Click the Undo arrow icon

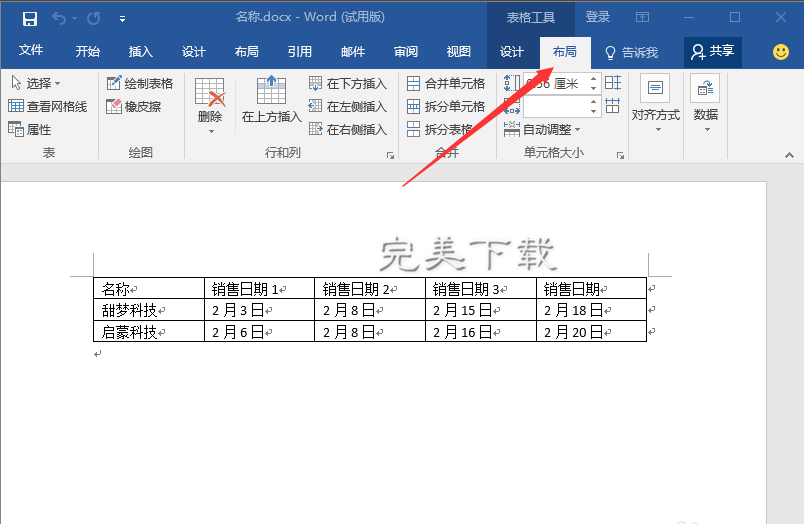click(59, 19)
